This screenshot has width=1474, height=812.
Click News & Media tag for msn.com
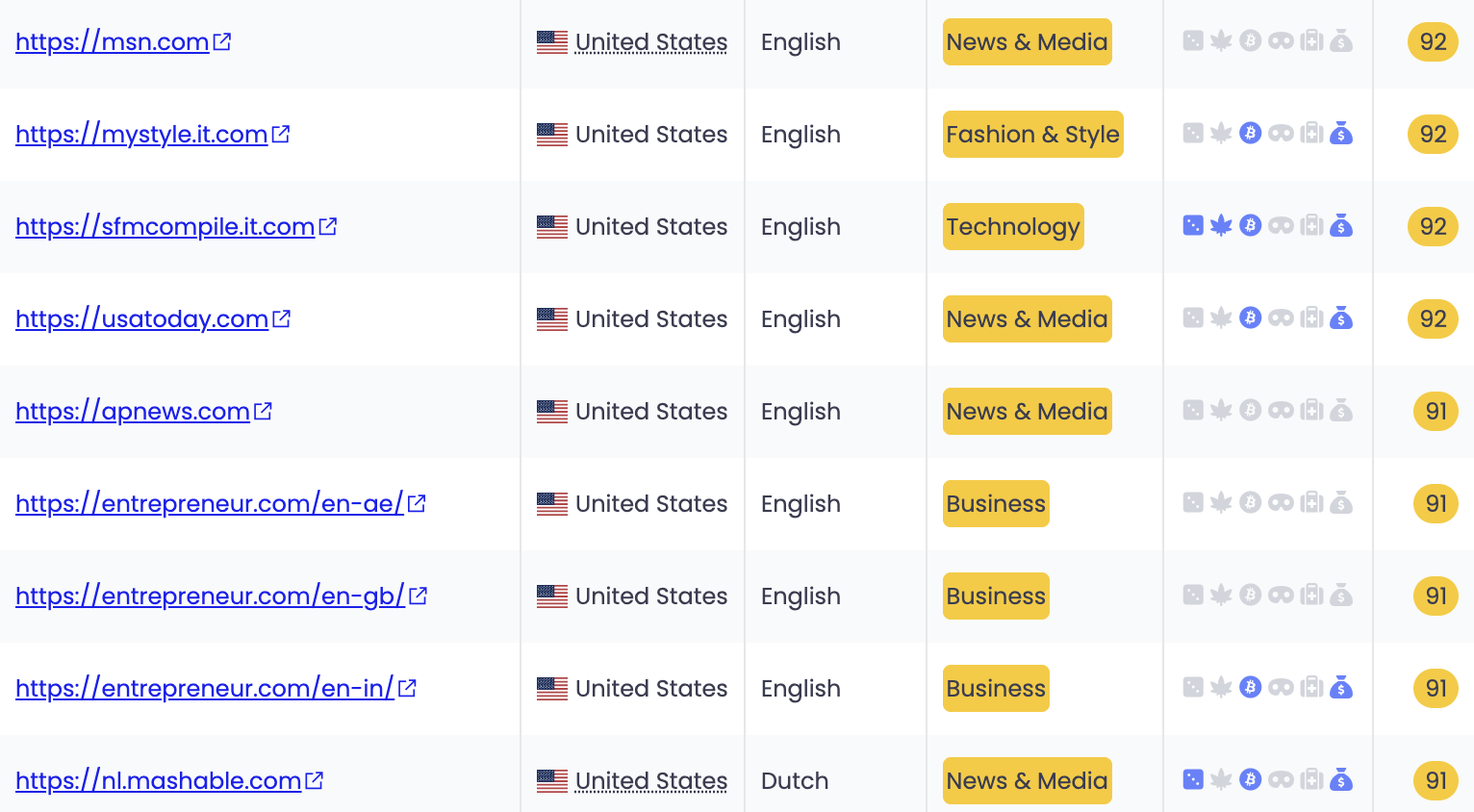pos(1027,41)
